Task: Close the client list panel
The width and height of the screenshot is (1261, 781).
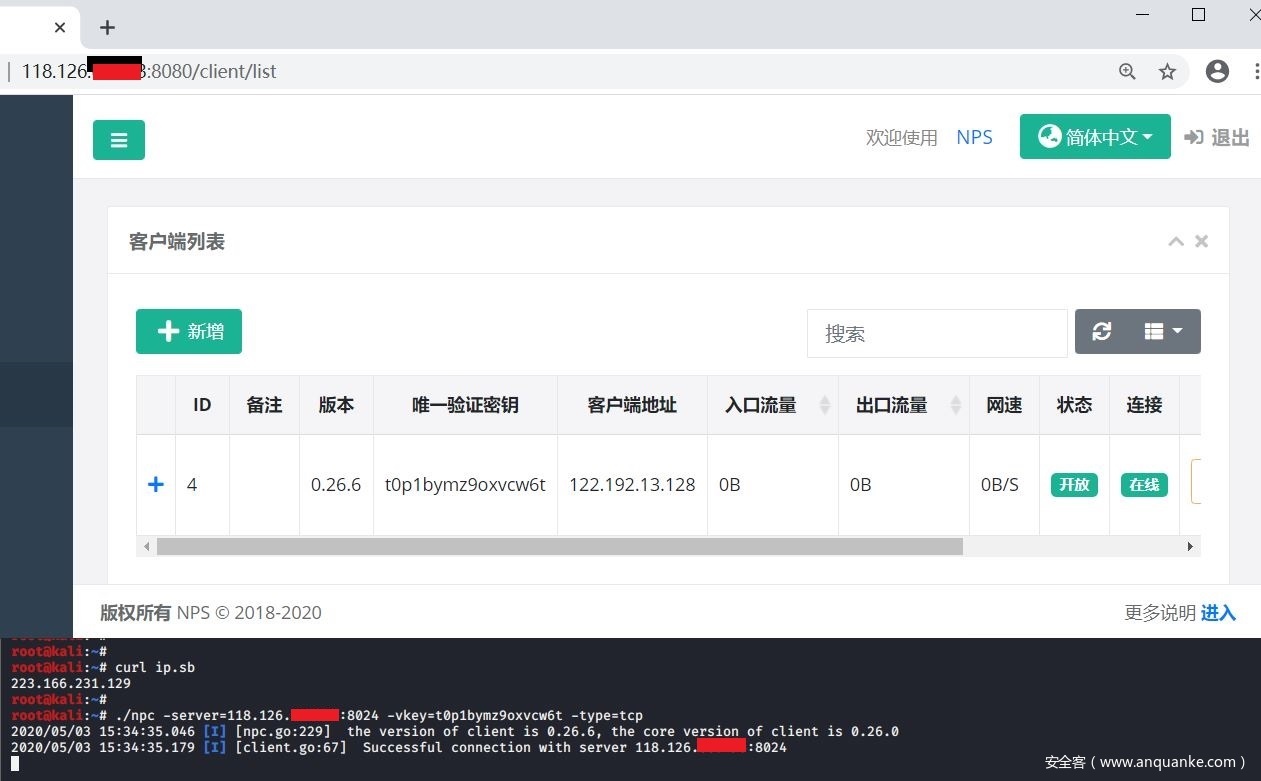Action: [1202, 241]
